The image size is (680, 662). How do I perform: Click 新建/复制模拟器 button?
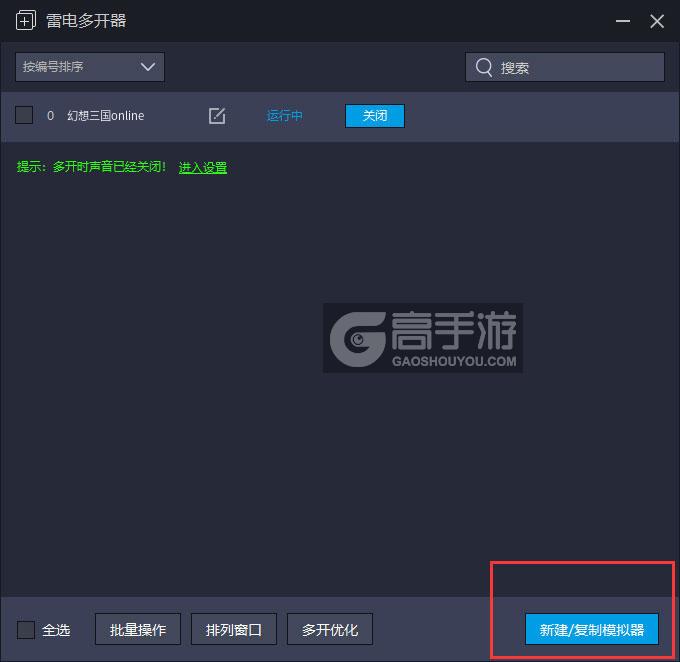592,629
